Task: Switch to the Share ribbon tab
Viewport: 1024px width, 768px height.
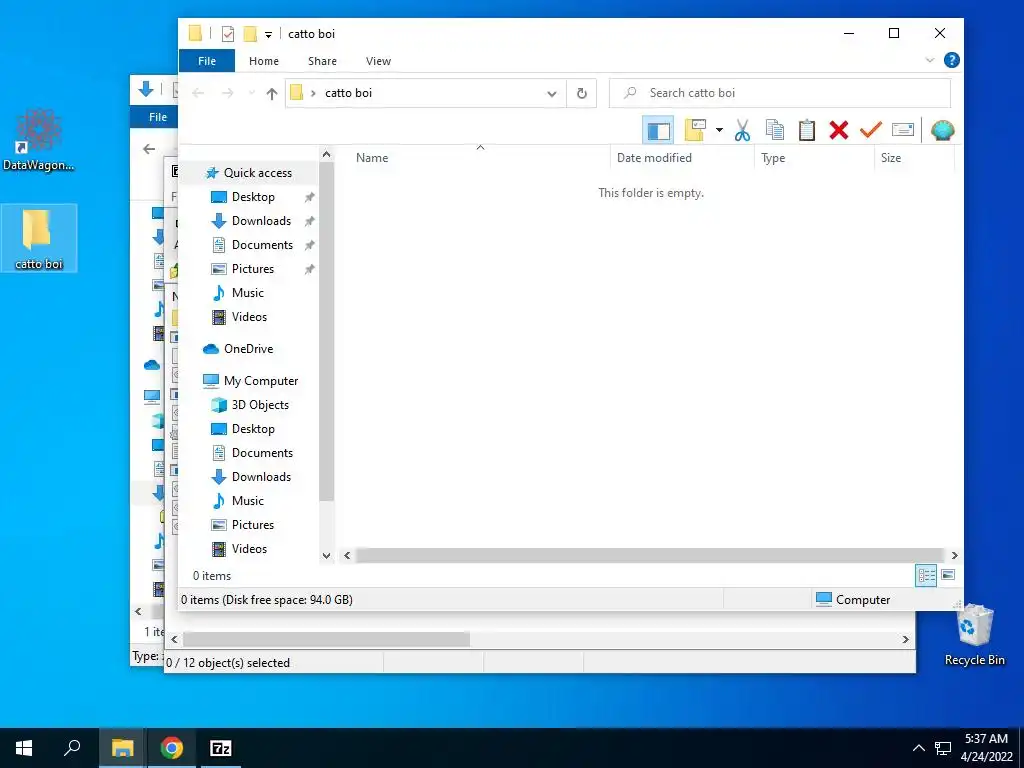Action: [x=323, y=61]
